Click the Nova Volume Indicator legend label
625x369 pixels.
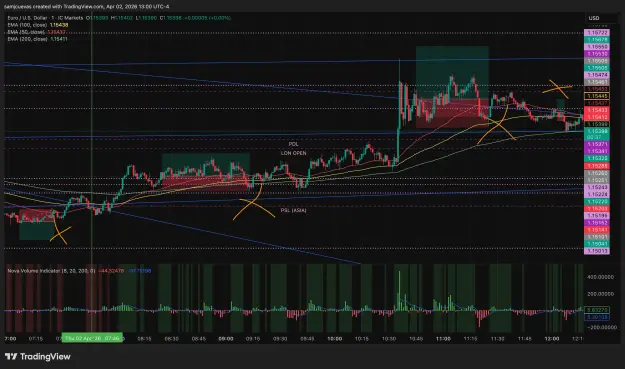pyautogui.click(x=51, y=271)
